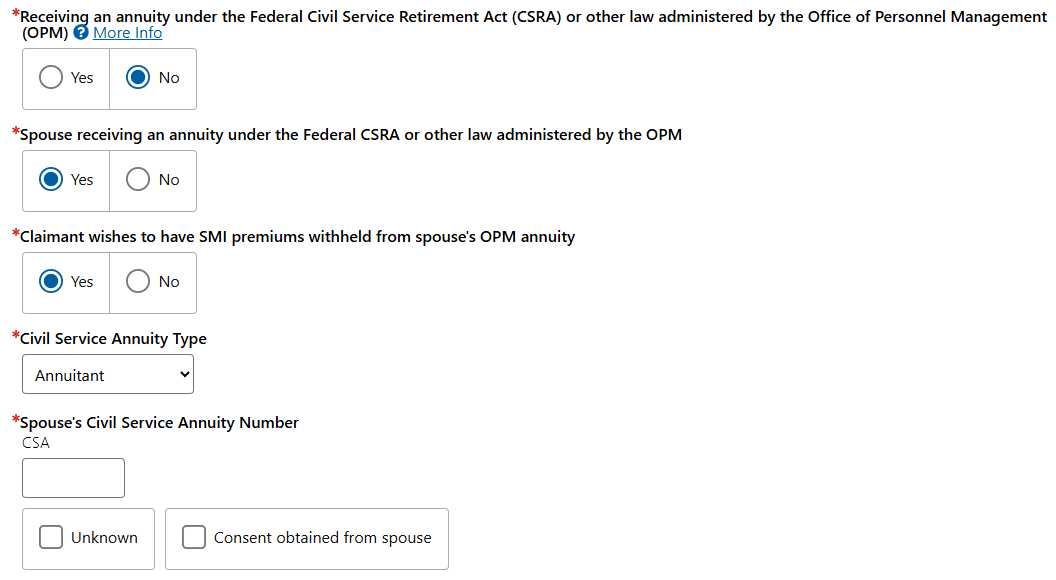Choose No for spouse receiving an annuity
This screenshot has height=580, width=1056.
tap(139, 180)
